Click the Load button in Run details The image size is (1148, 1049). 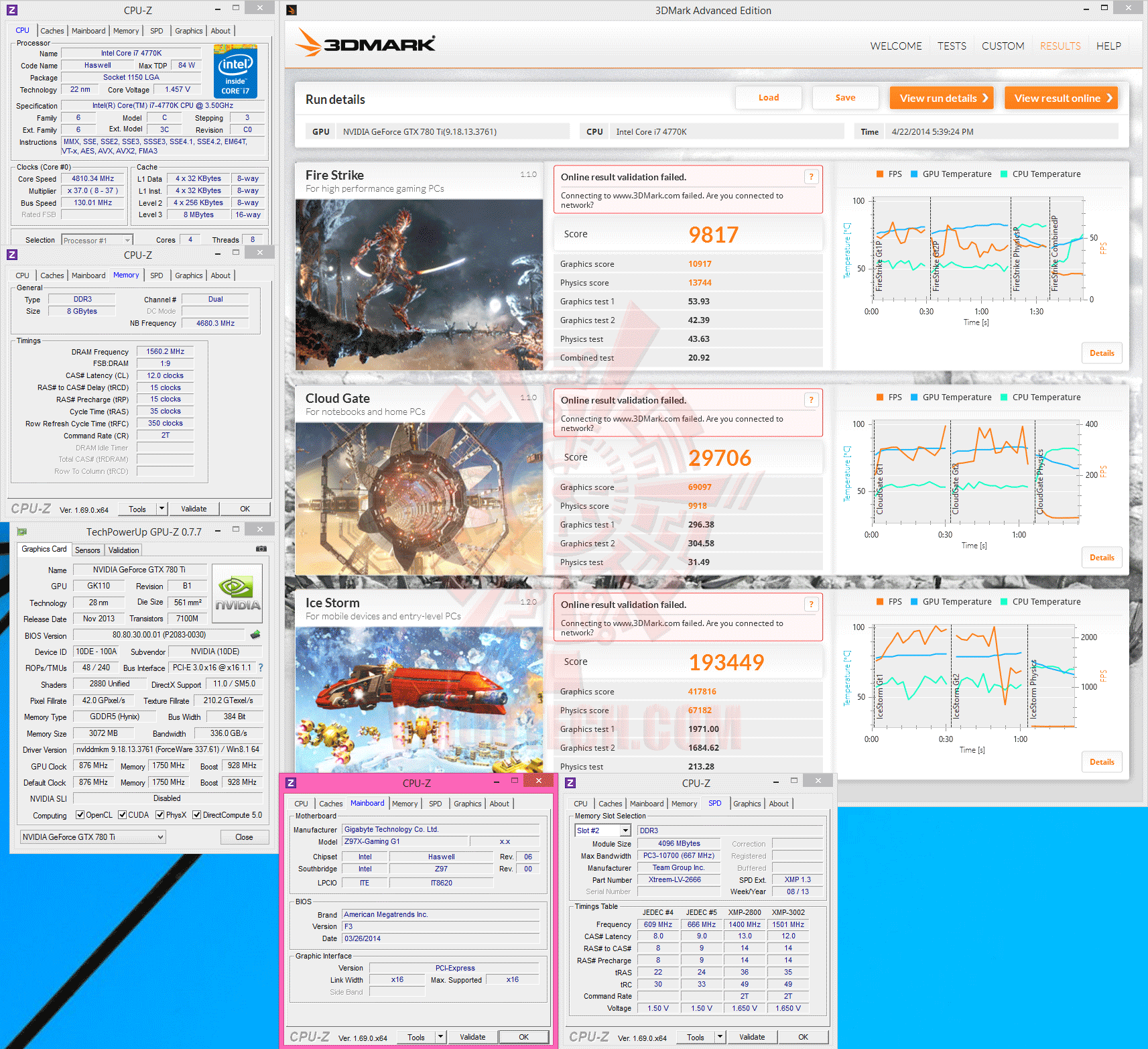tap(769, 98)
